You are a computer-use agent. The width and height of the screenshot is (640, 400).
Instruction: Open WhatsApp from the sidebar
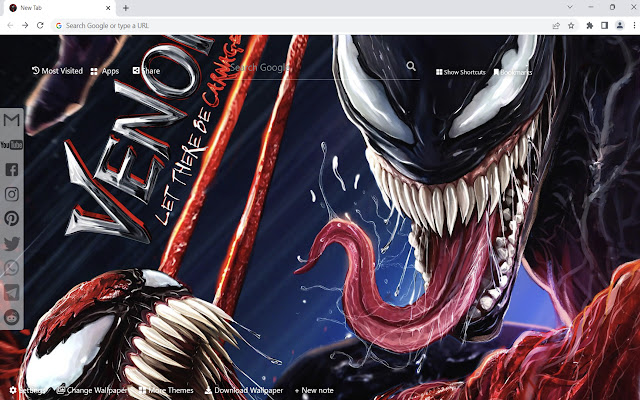click(x=11, y=268)
